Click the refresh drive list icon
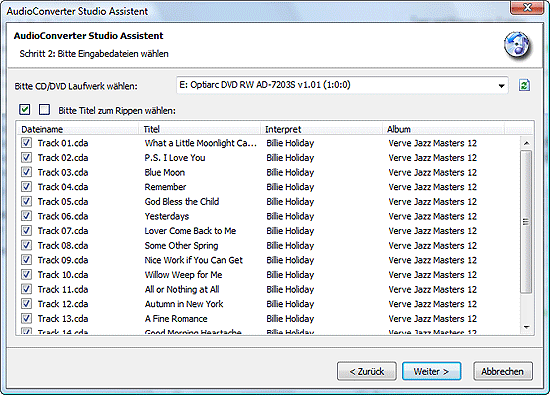 tap(524, 85)
